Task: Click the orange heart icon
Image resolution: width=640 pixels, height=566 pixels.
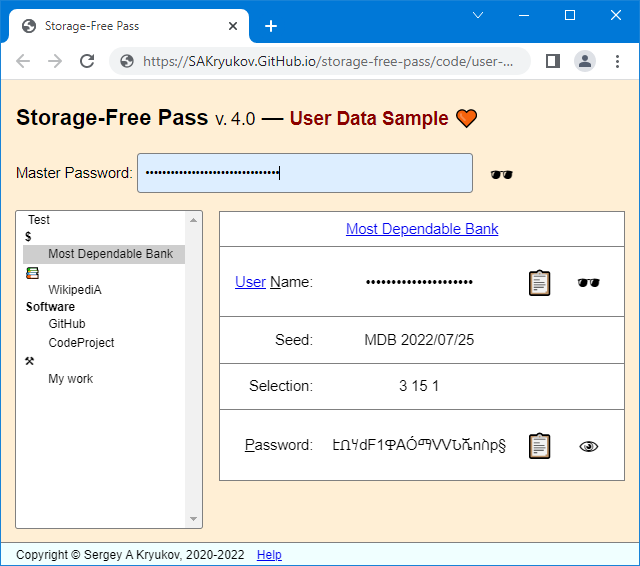Action: coord(466,118)
